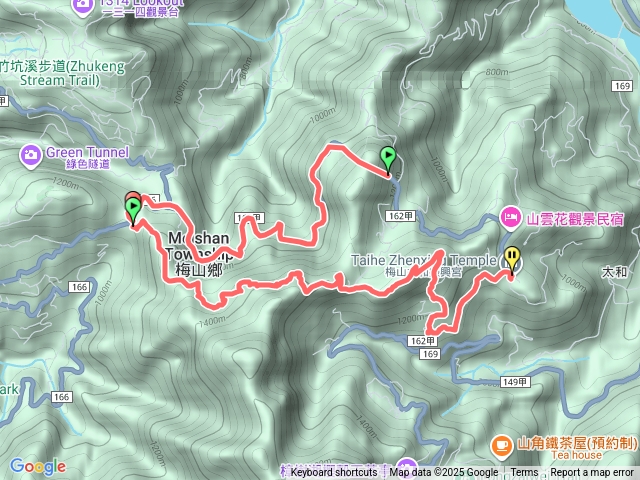Click the green start marker near route 162甲
Viewport: 640px width, 480px height.
(x=388, y=160)
